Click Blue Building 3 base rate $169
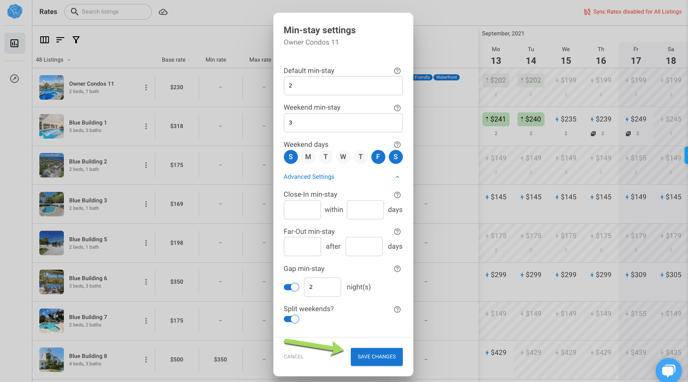Image resolution: width=688 pixels, height=382 pixels. pos(177,204)
